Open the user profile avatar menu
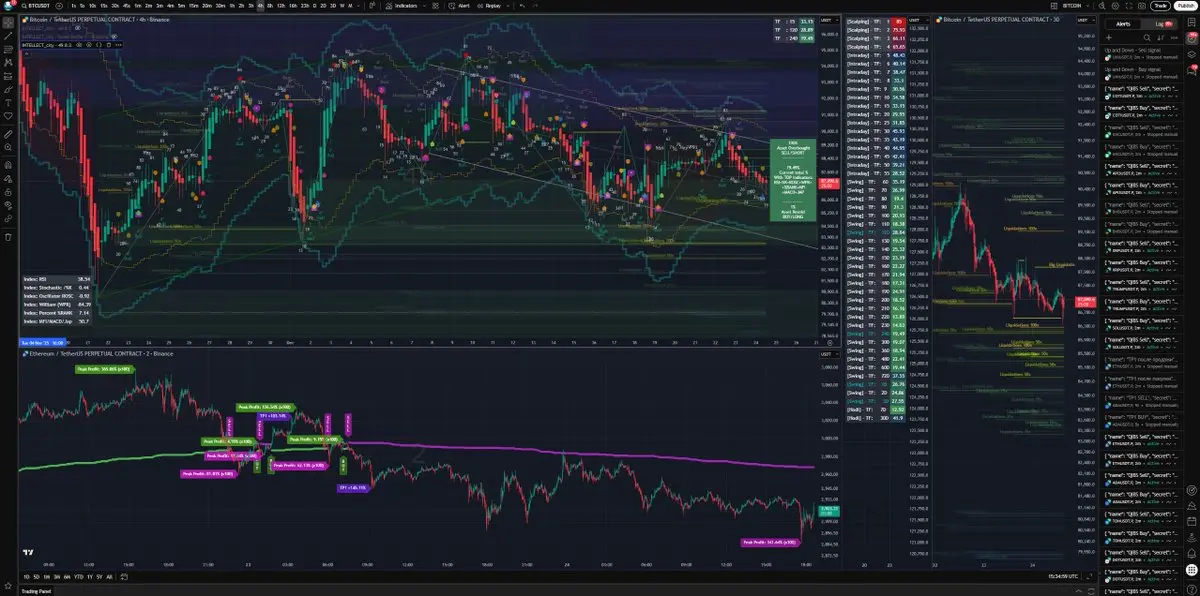1200x596 pixels. pyautogui.click(x=7, y=6)
